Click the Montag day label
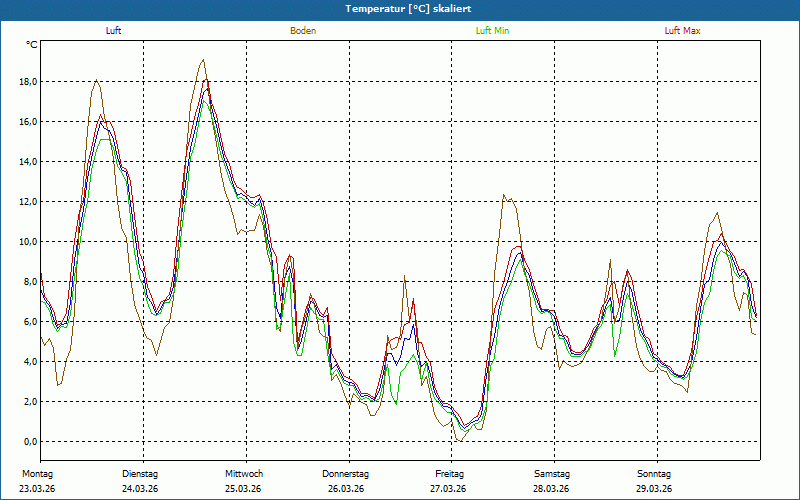Screen dimensions: 800x500 (37, 473)
